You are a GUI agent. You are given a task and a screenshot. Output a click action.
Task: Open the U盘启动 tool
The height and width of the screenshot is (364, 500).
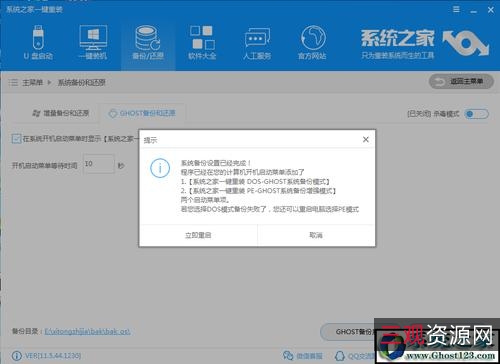(38, 43)
